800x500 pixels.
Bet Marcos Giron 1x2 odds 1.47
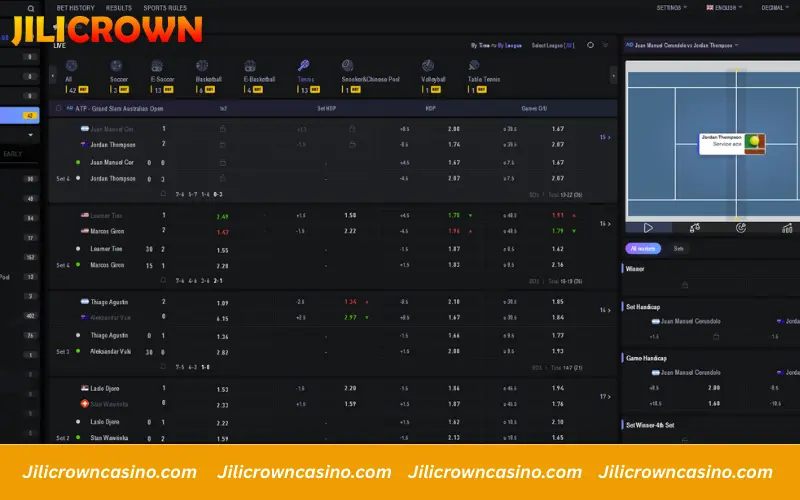pyautogui.click(x=222, y=232)
